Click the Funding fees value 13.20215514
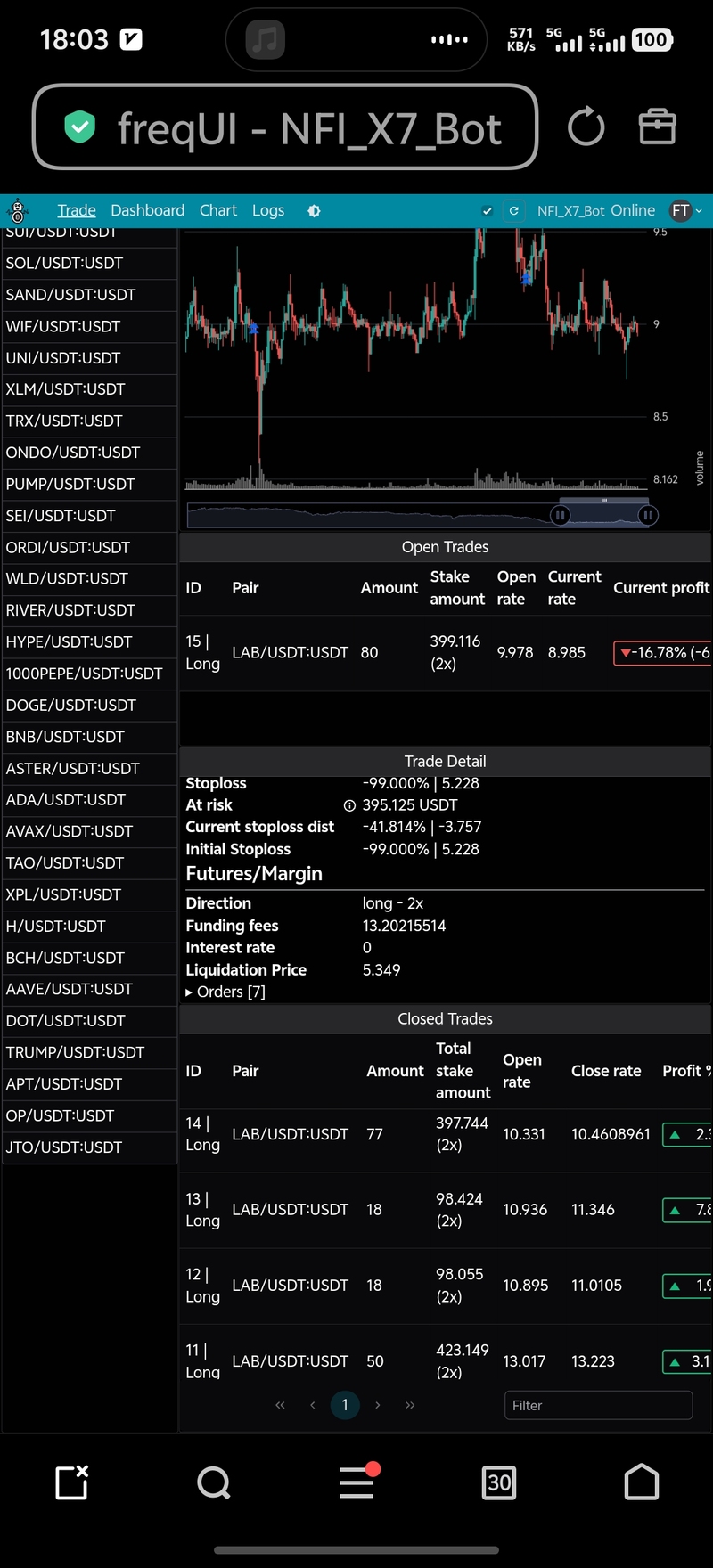Viewport: 713px width, 1568px height. (404, 926)
